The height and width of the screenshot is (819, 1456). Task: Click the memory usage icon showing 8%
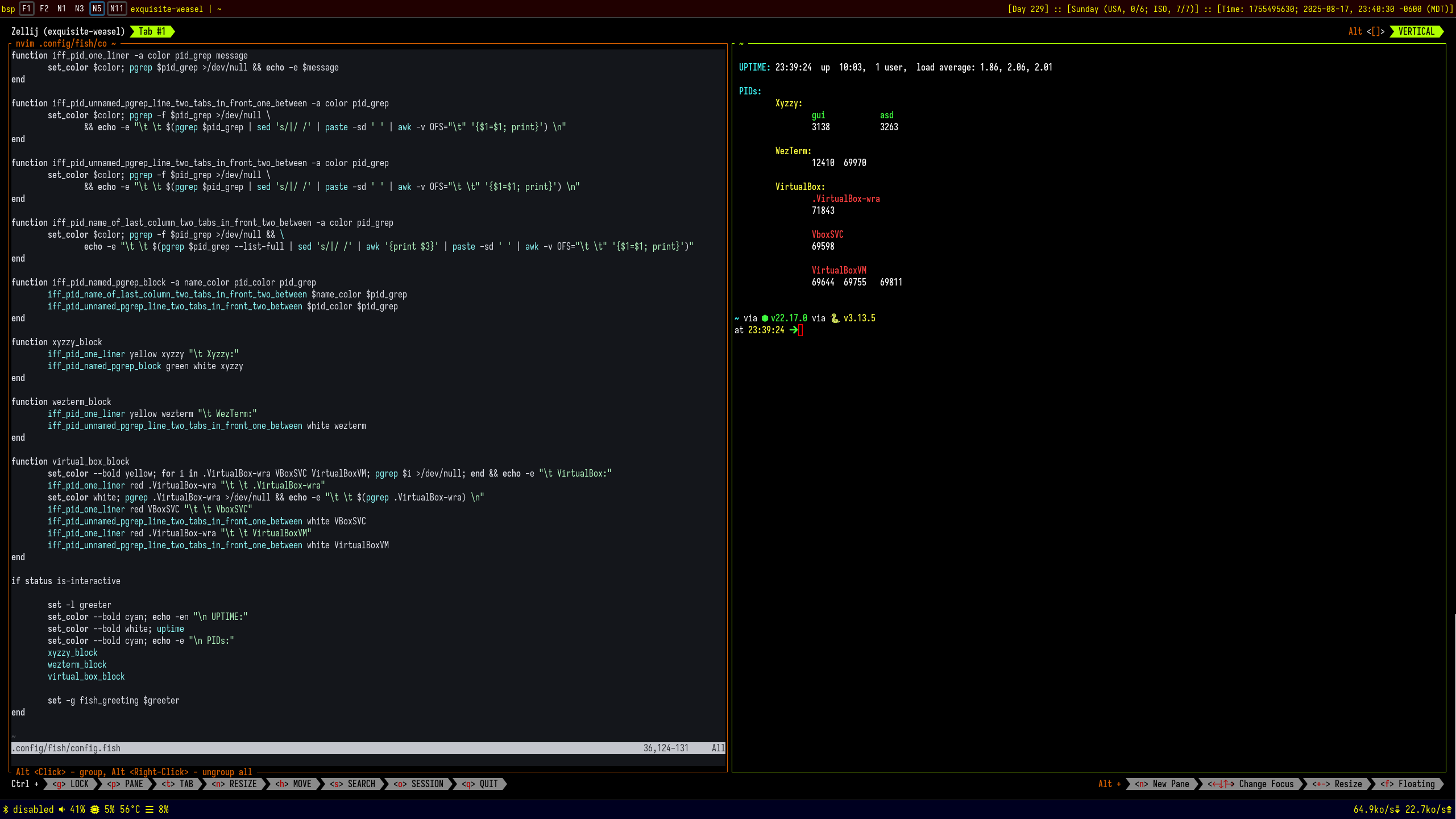(x=150, y=809)
